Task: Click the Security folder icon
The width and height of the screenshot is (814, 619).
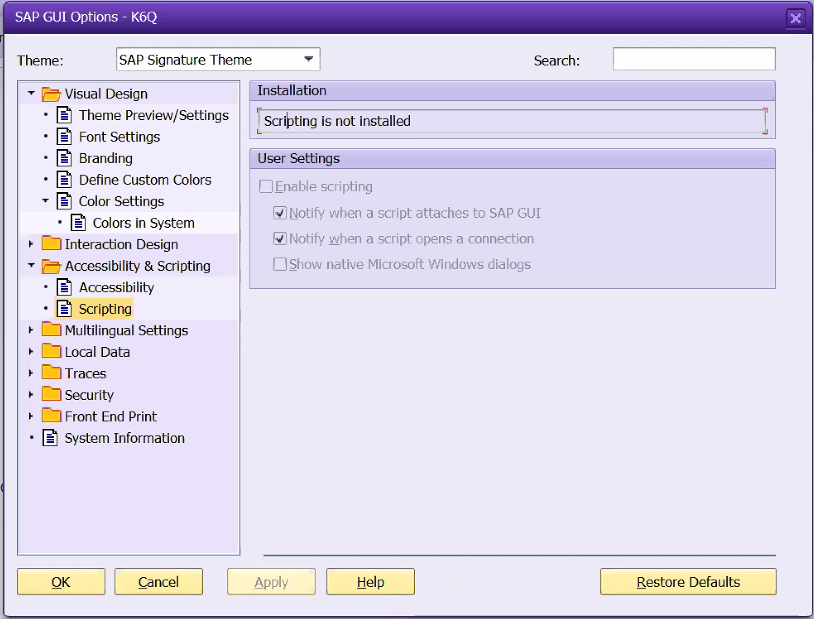Action: coord(51,395)
